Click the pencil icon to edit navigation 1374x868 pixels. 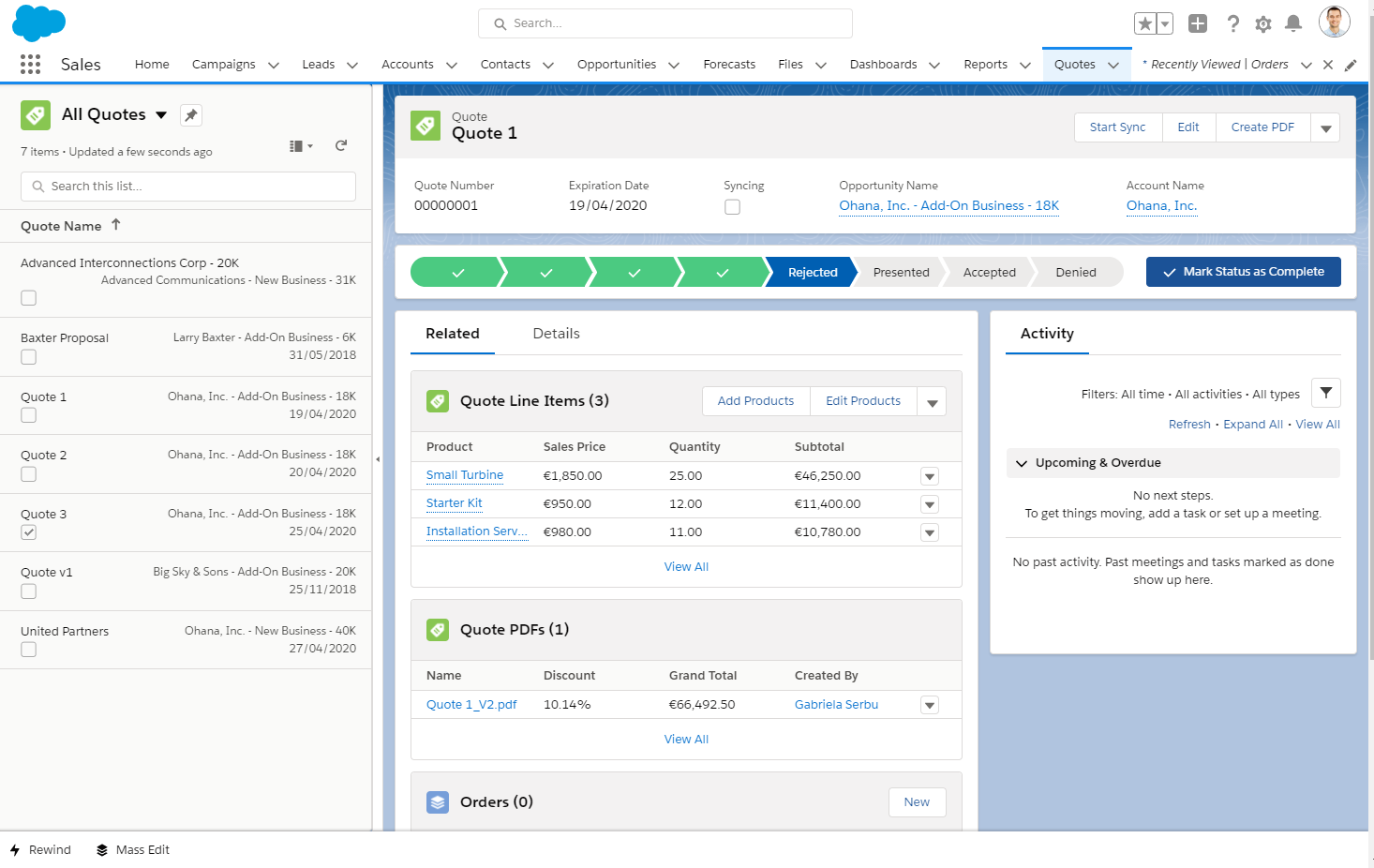(x=1351, y=65)
